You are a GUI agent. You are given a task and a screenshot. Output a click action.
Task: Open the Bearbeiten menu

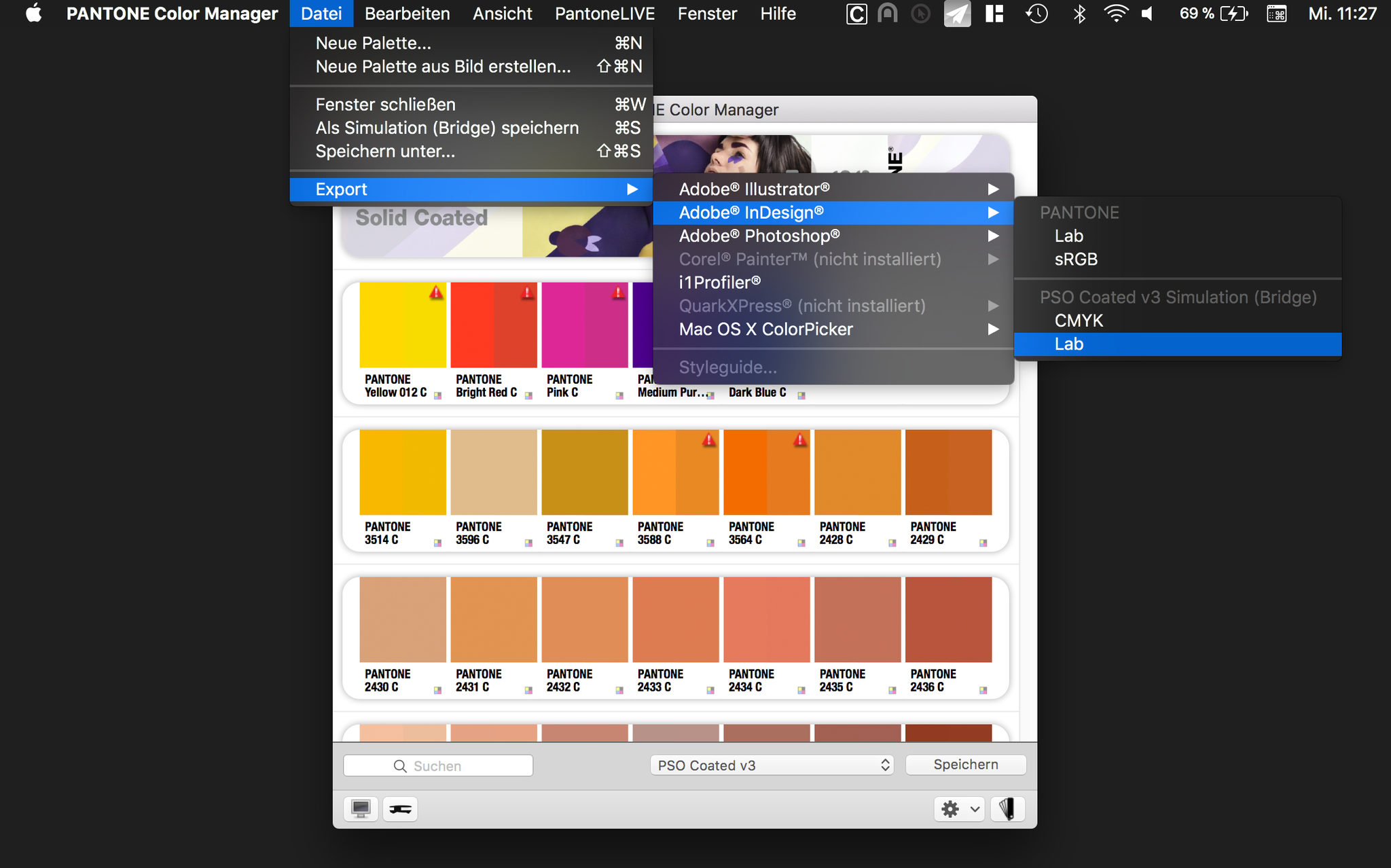click(x=408, y=14)
